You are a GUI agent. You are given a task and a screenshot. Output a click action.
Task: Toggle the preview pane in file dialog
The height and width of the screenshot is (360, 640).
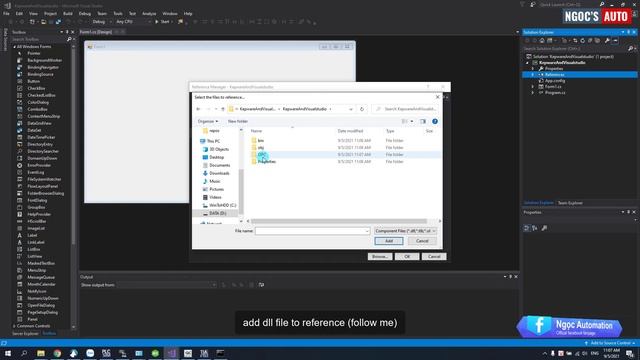tap(423, 121)
